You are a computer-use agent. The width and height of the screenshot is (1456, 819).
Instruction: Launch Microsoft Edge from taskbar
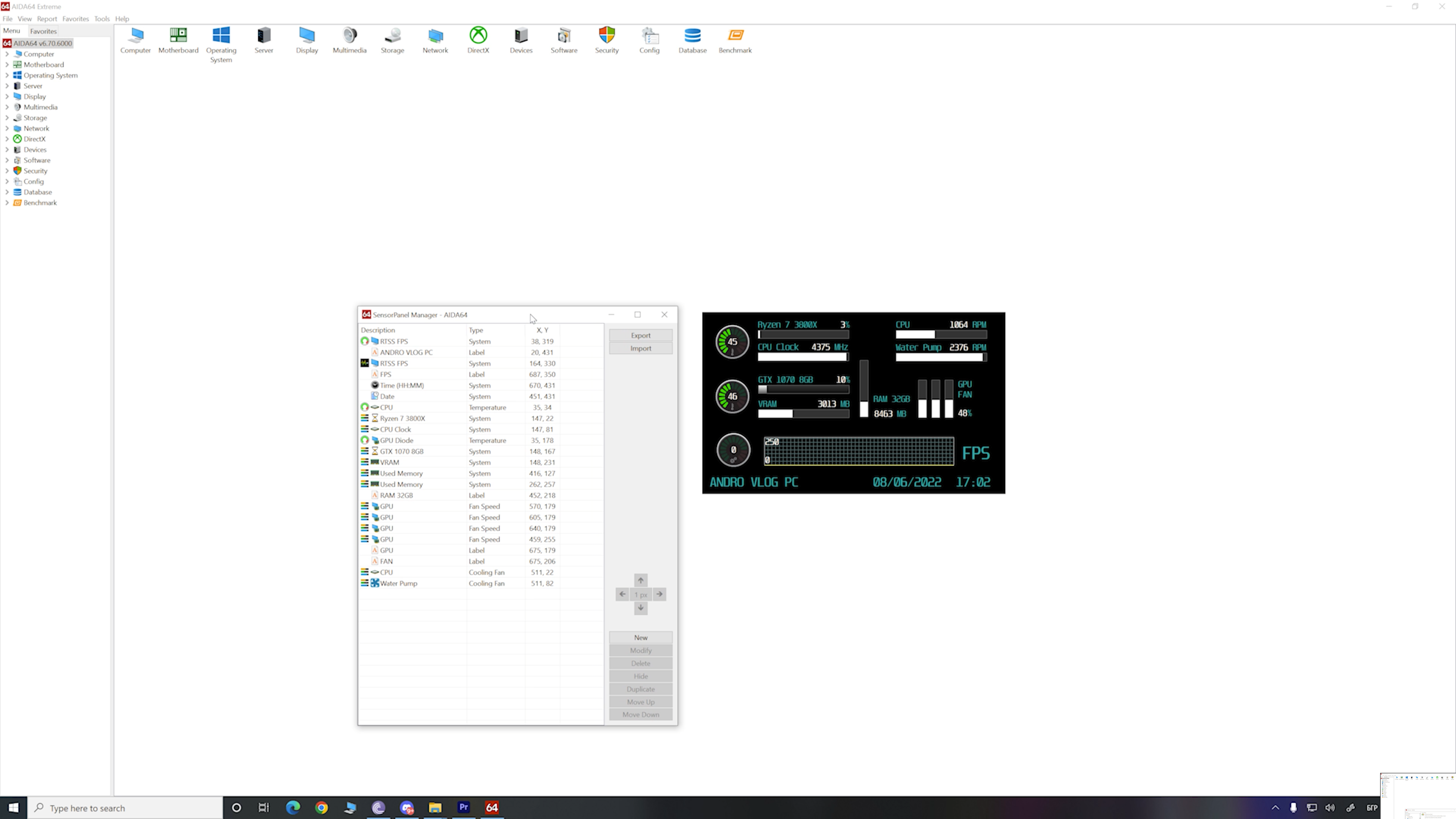[x=293, y=808]
